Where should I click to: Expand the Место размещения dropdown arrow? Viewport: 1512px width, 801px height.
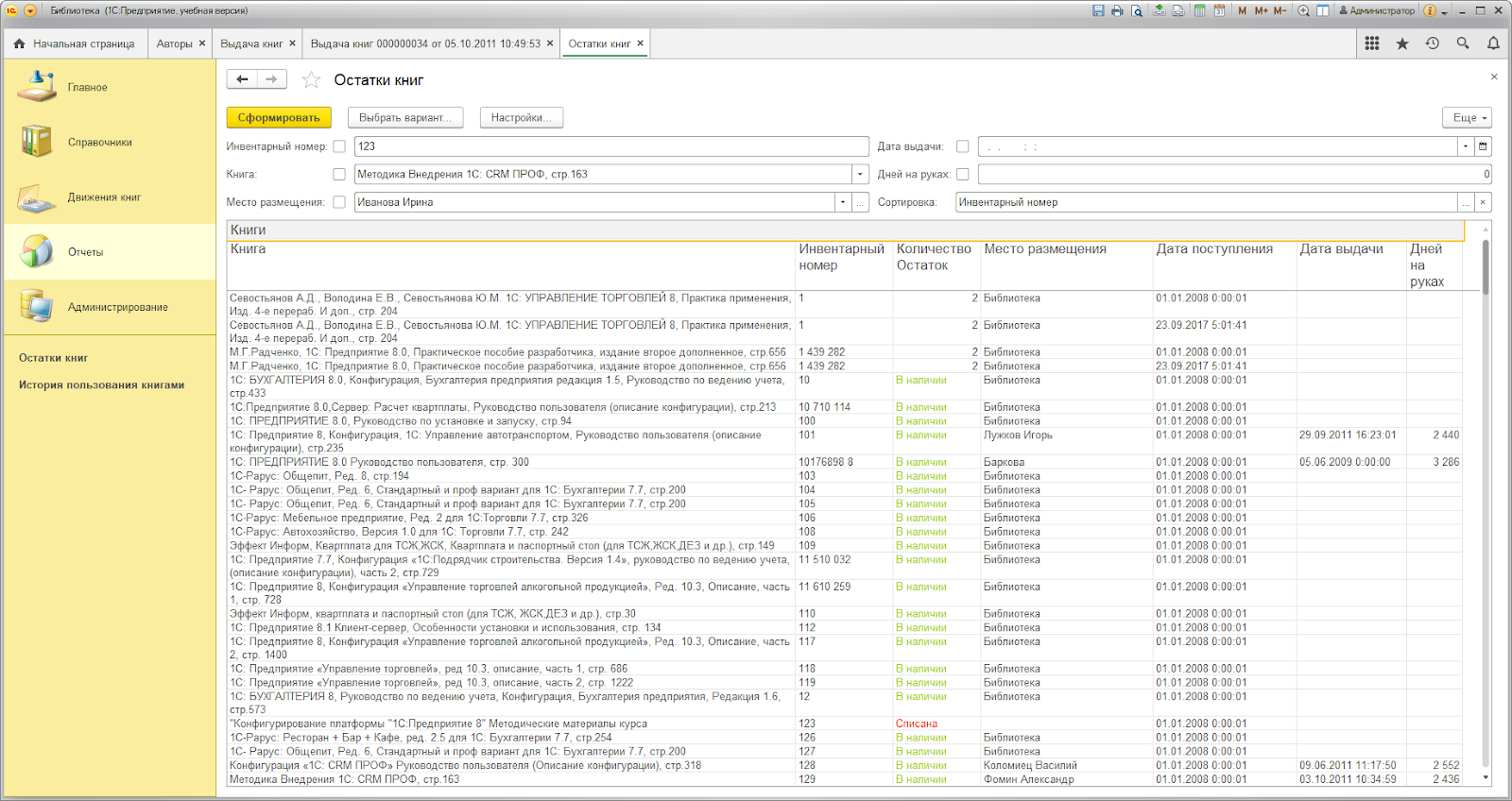[x=842, y=202]
